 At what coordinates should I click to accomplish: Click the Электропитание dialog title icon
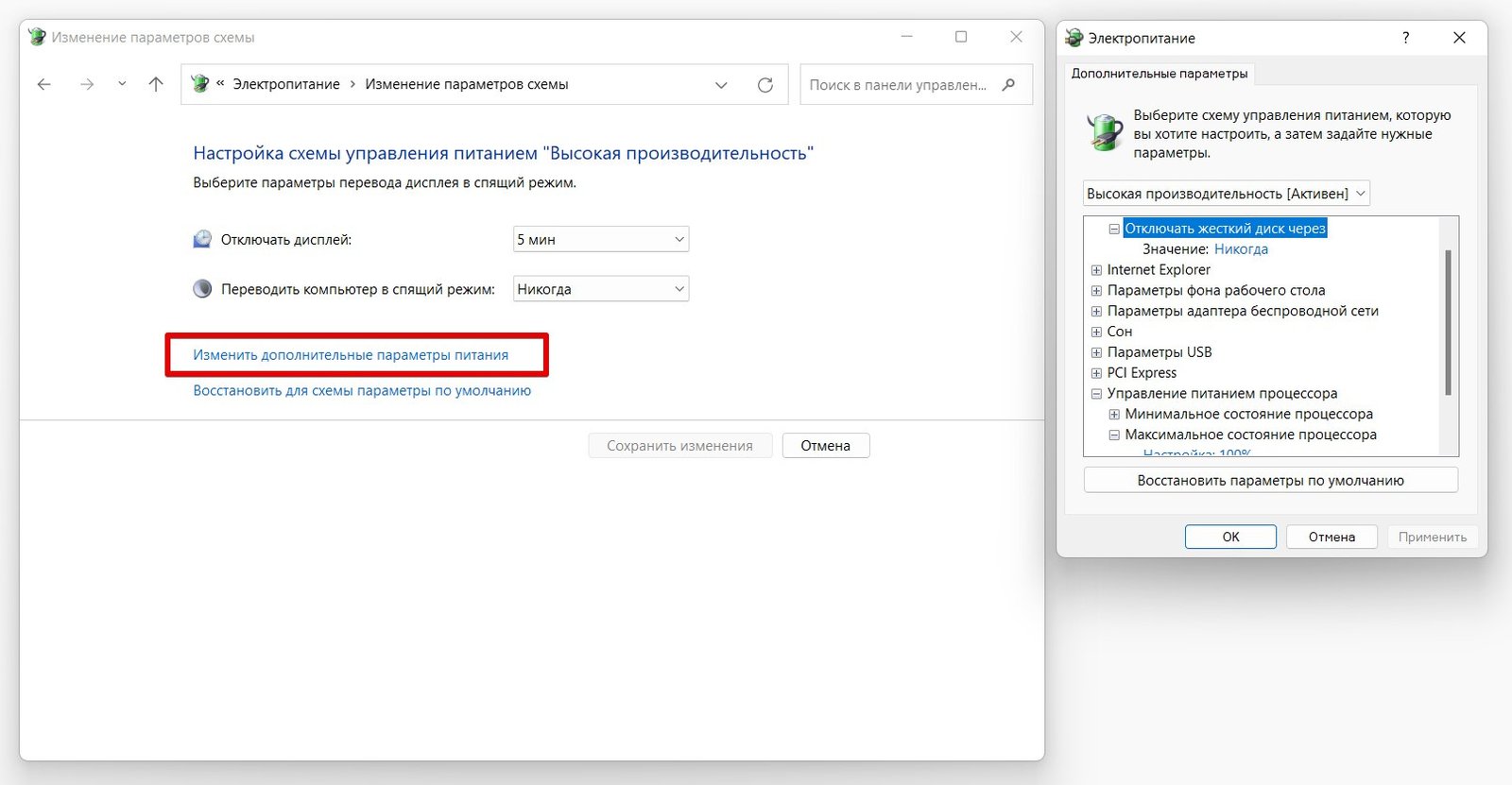tap(1074, 38)
